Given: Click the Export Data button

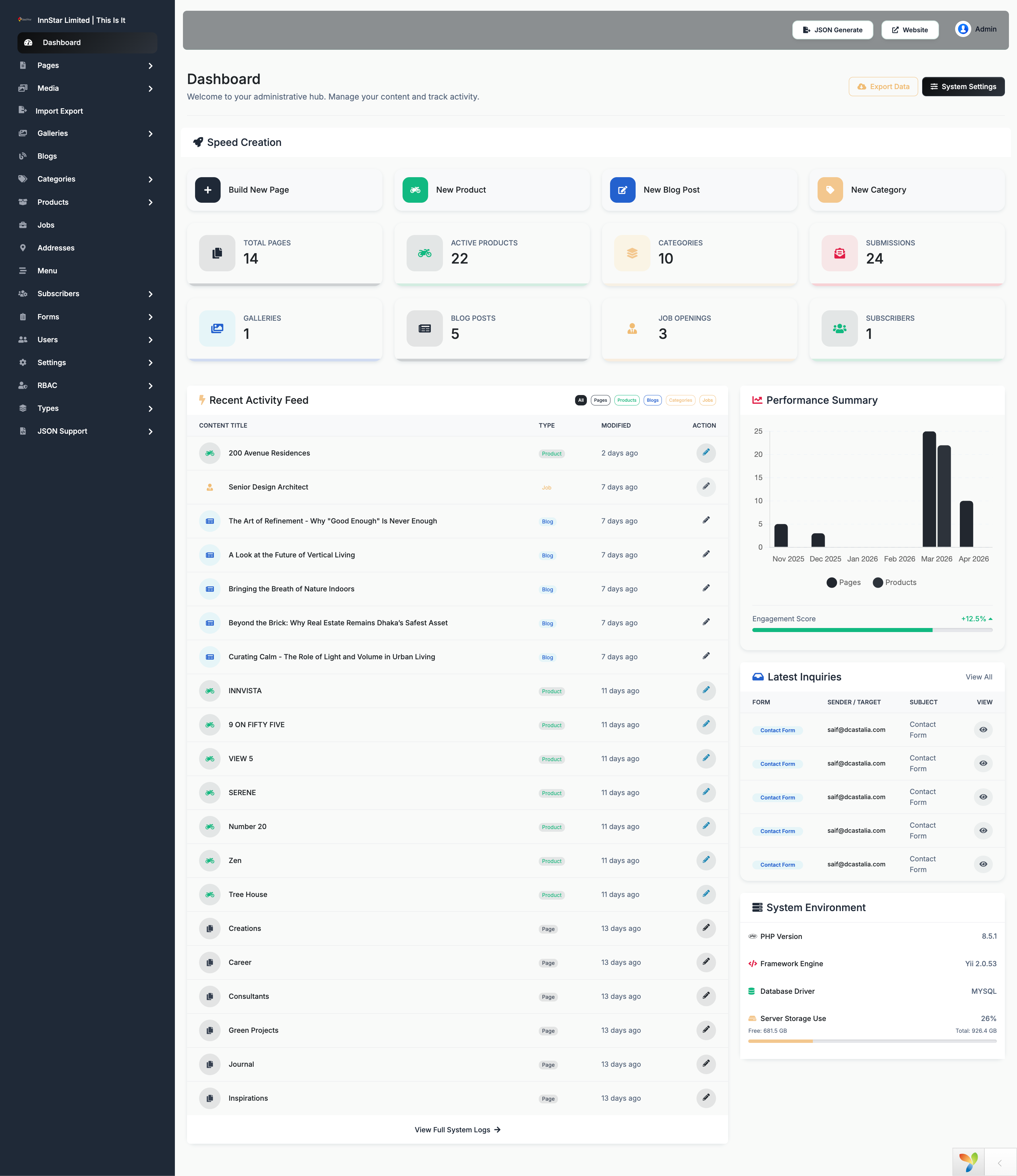Looking at the screenshot, I should [883, 86].
